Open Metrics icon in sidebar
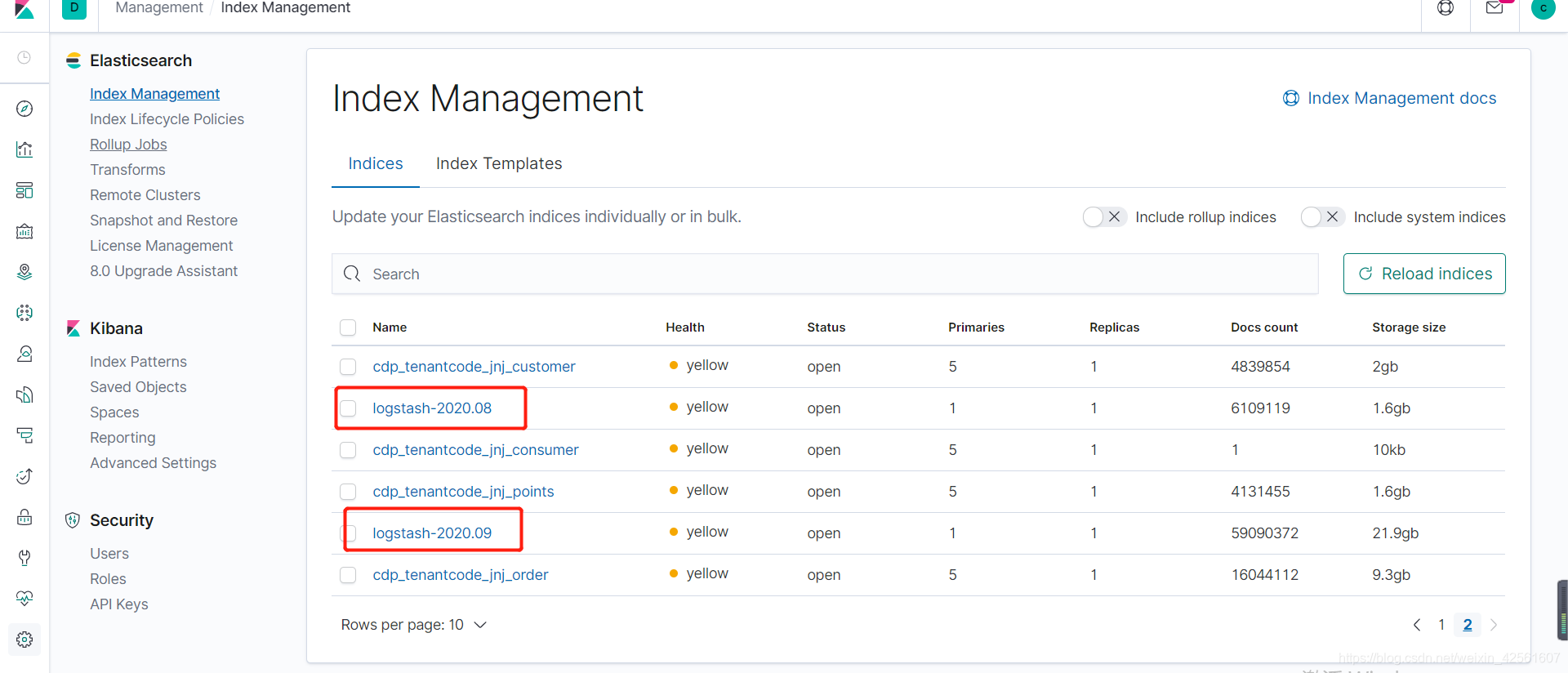1568x673 pixels. (24, 354)
